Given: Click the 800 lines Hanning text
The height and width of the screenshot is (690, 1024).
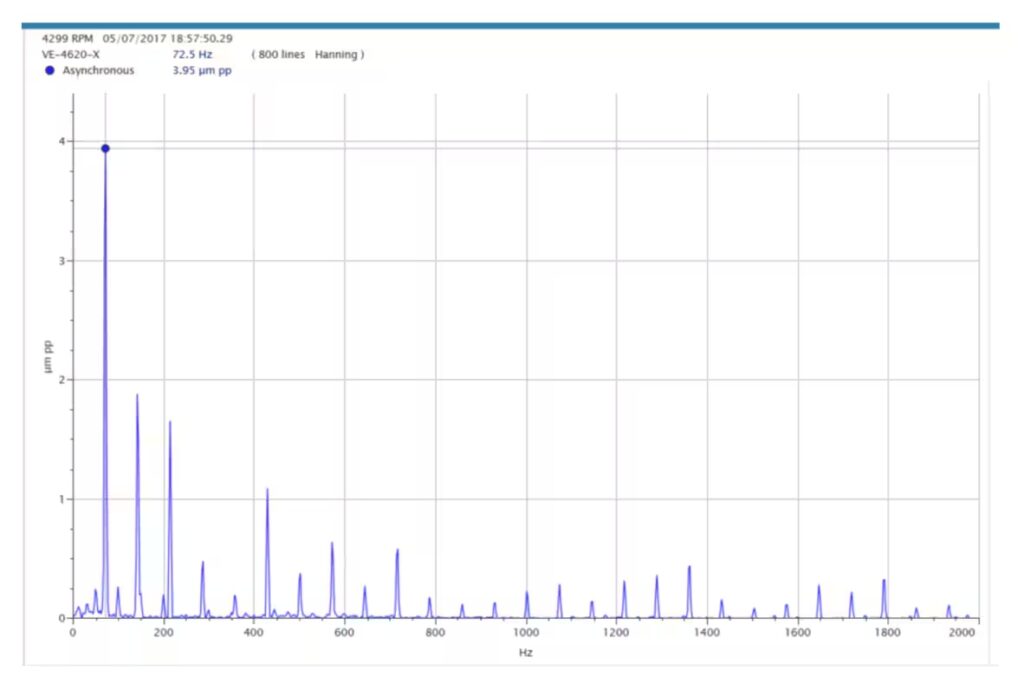Looking at the screenshot, I should tap(307, 54).
